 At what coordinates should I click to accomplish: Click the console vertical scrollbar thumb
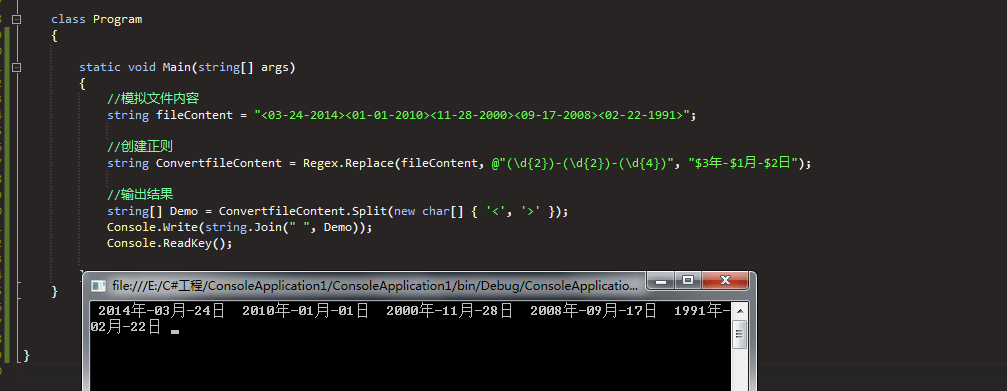click(x=740, y=334)
